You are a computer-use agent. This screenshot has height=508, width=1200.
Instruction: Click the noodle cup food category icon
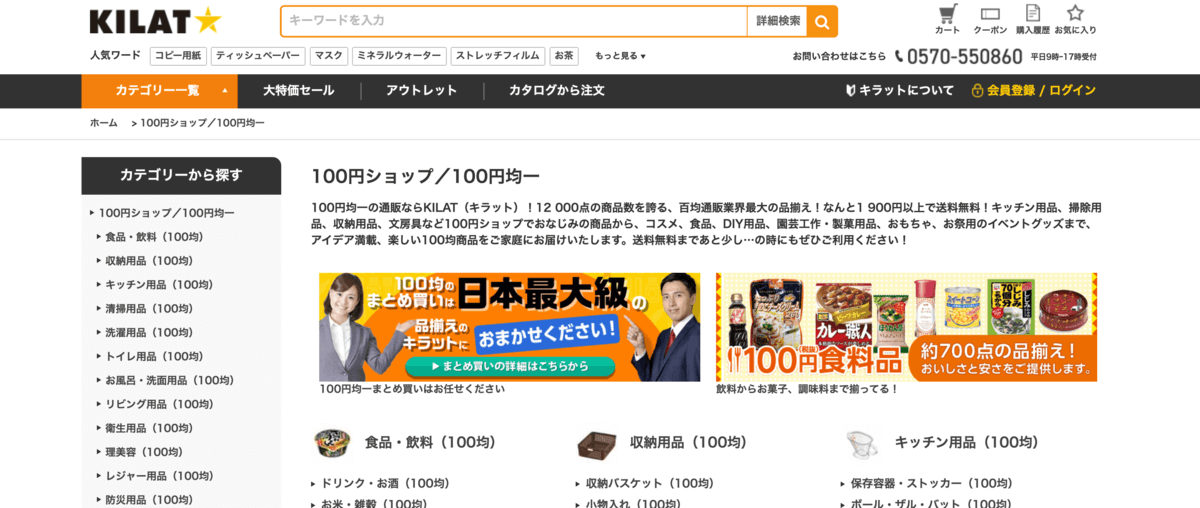[x=332, y=442]
